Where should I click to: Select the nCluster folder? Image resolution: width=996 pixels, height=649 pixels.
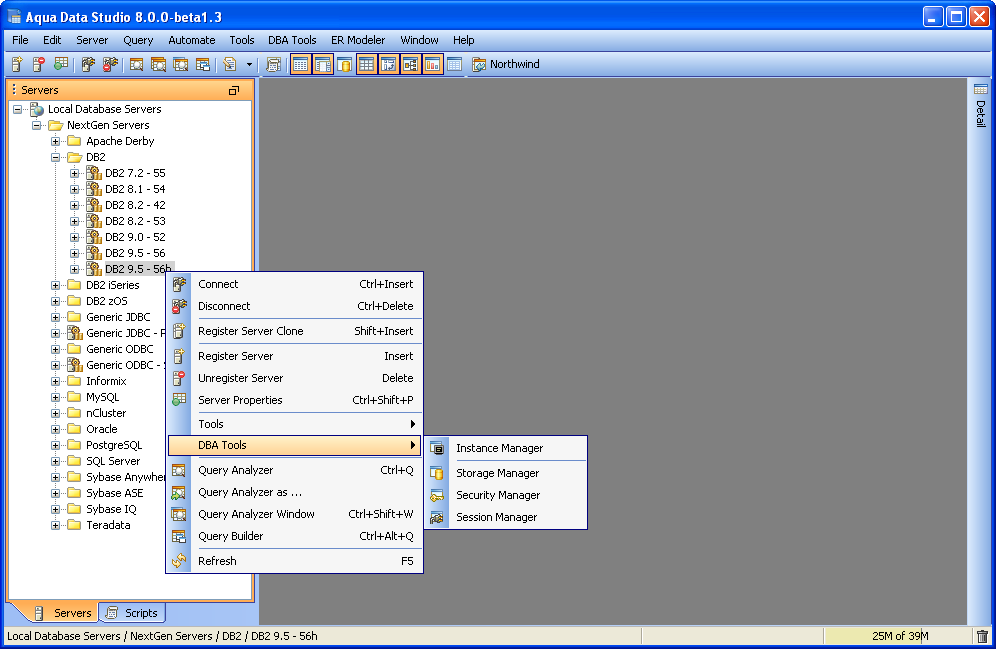click(106, 413)
